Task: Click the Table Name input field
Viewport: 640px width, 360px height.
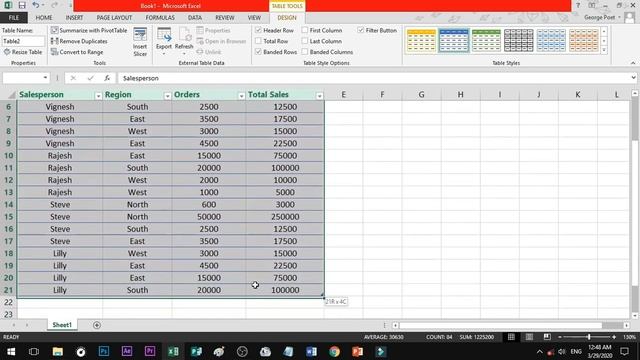Action: tap(23, 41)
